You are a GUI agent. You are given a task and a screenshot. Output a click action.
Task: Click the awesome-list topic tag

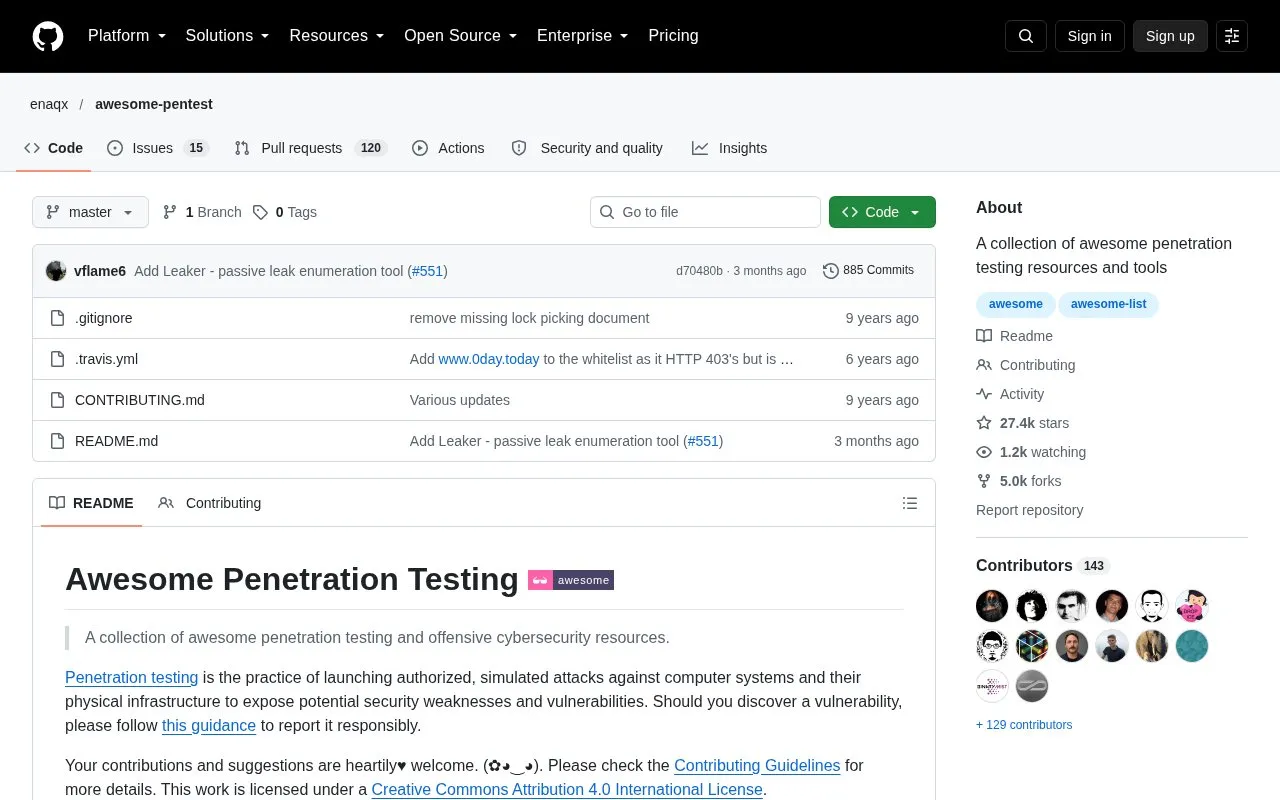tap(1109, 304)
